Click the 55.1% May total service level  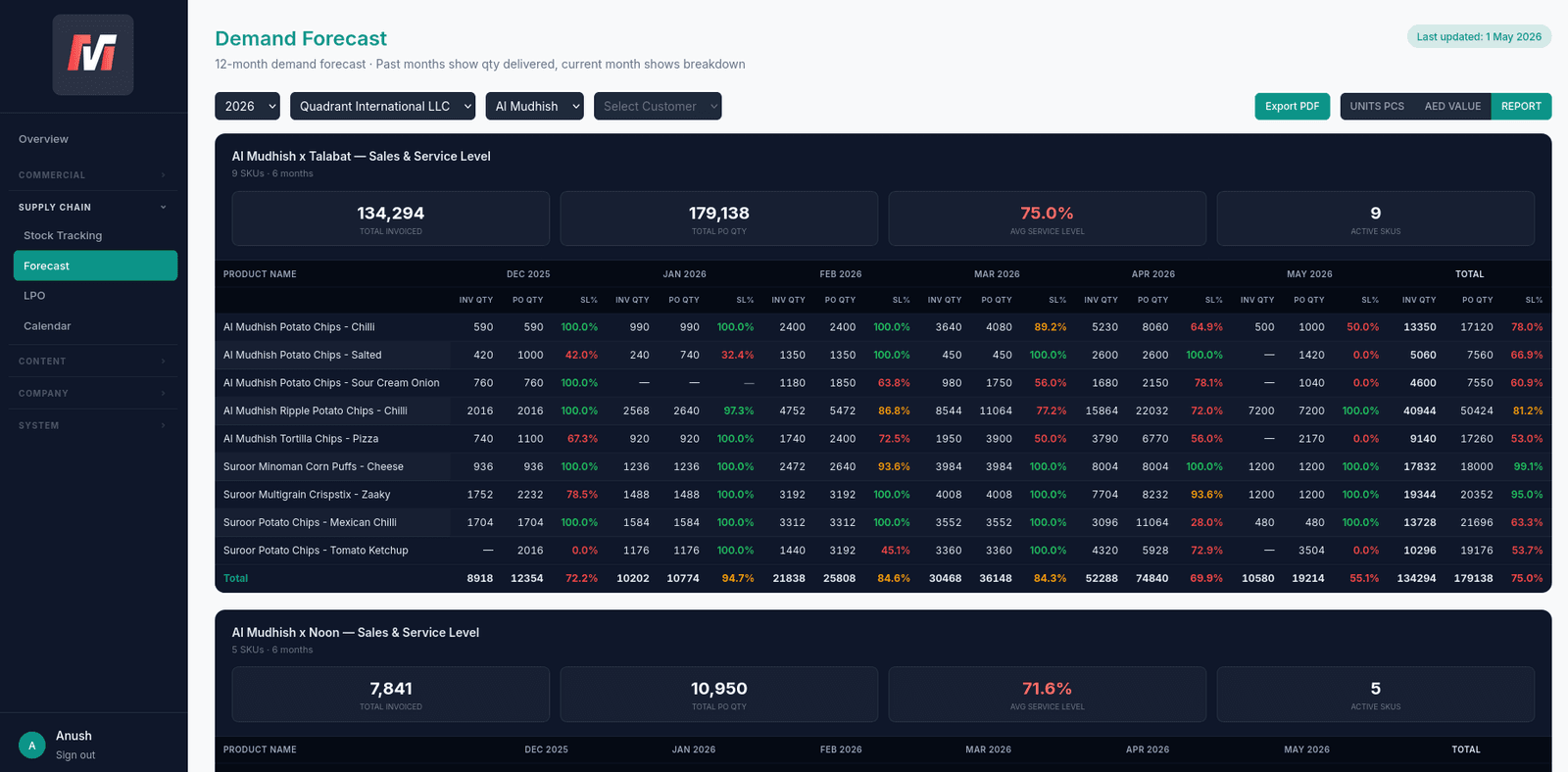(1364, 578)
